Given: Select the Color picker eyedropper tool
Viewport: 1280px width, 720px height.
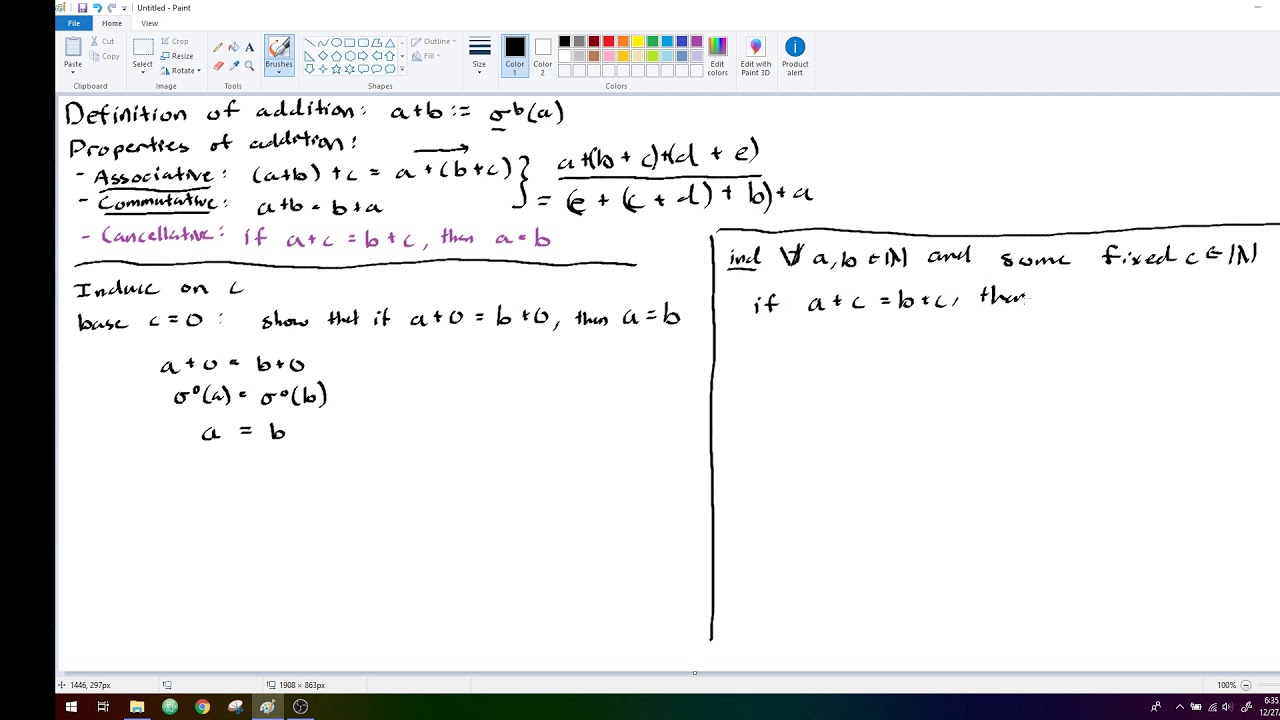Looking at the screenshot, I should click(234, 66).
